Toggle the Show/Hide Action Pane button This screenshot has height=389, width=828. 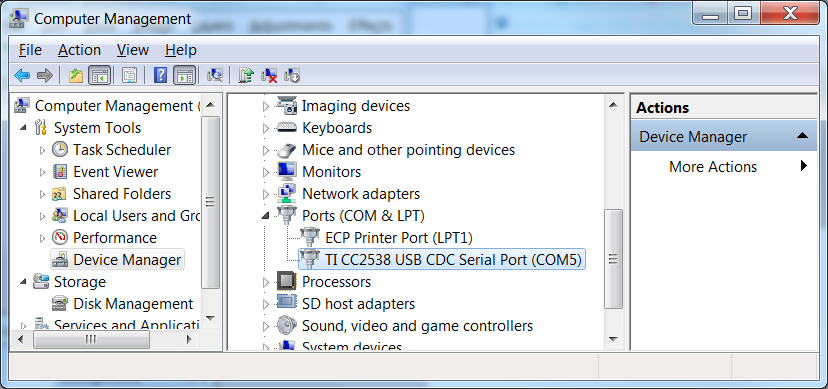(x=184, y=75)
